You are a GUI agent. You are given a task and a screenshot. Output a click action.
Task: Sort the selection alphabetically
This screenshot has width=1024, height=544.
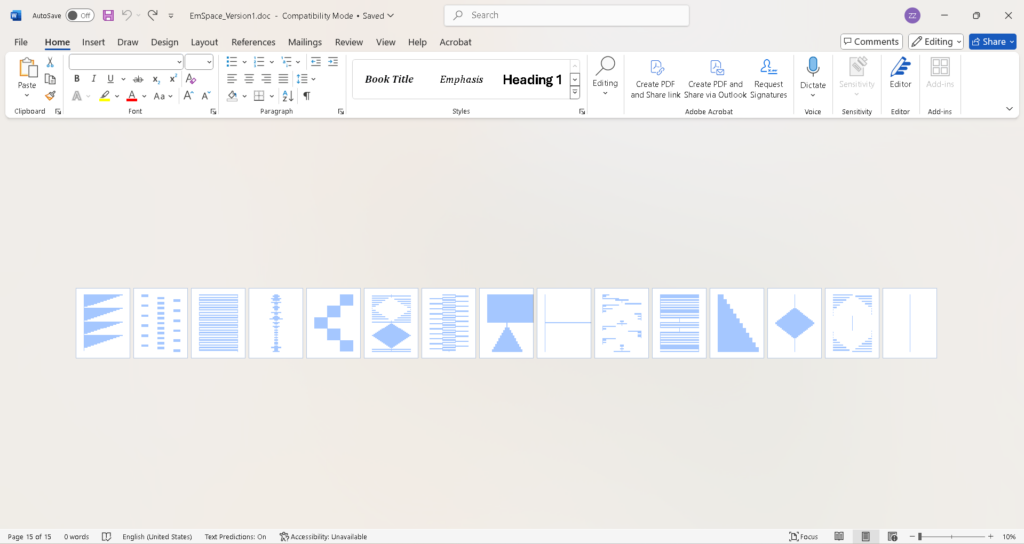coord(288,96)
